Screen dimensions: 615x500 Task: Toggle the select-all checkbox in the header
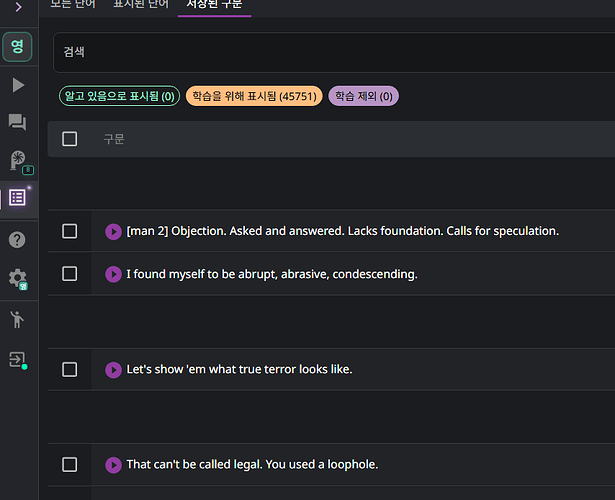pos(69,139)
